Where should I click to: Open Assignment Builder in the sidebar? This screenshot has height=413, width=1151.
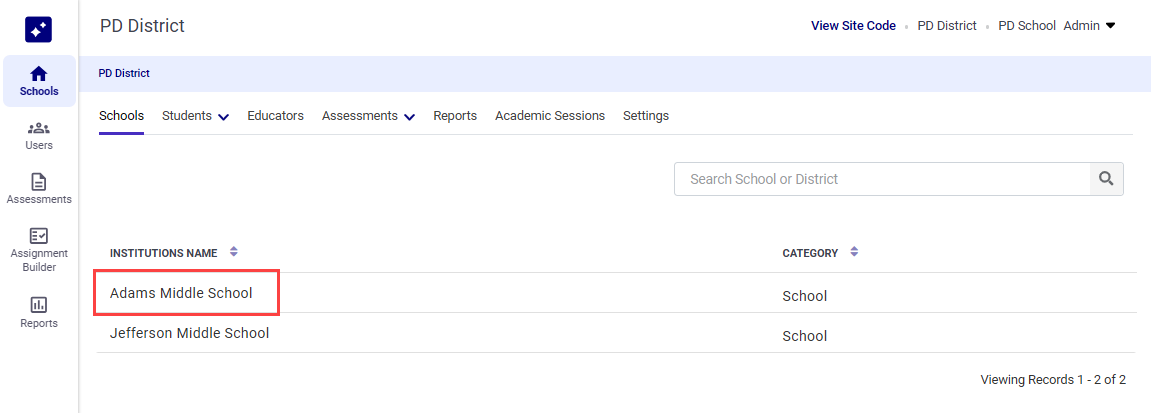(39, 250)
